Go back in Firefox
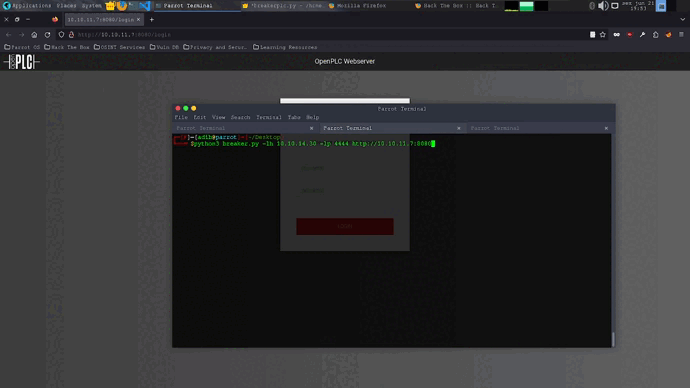This screenshot has width=690, height=388. (x=9, y=34)
